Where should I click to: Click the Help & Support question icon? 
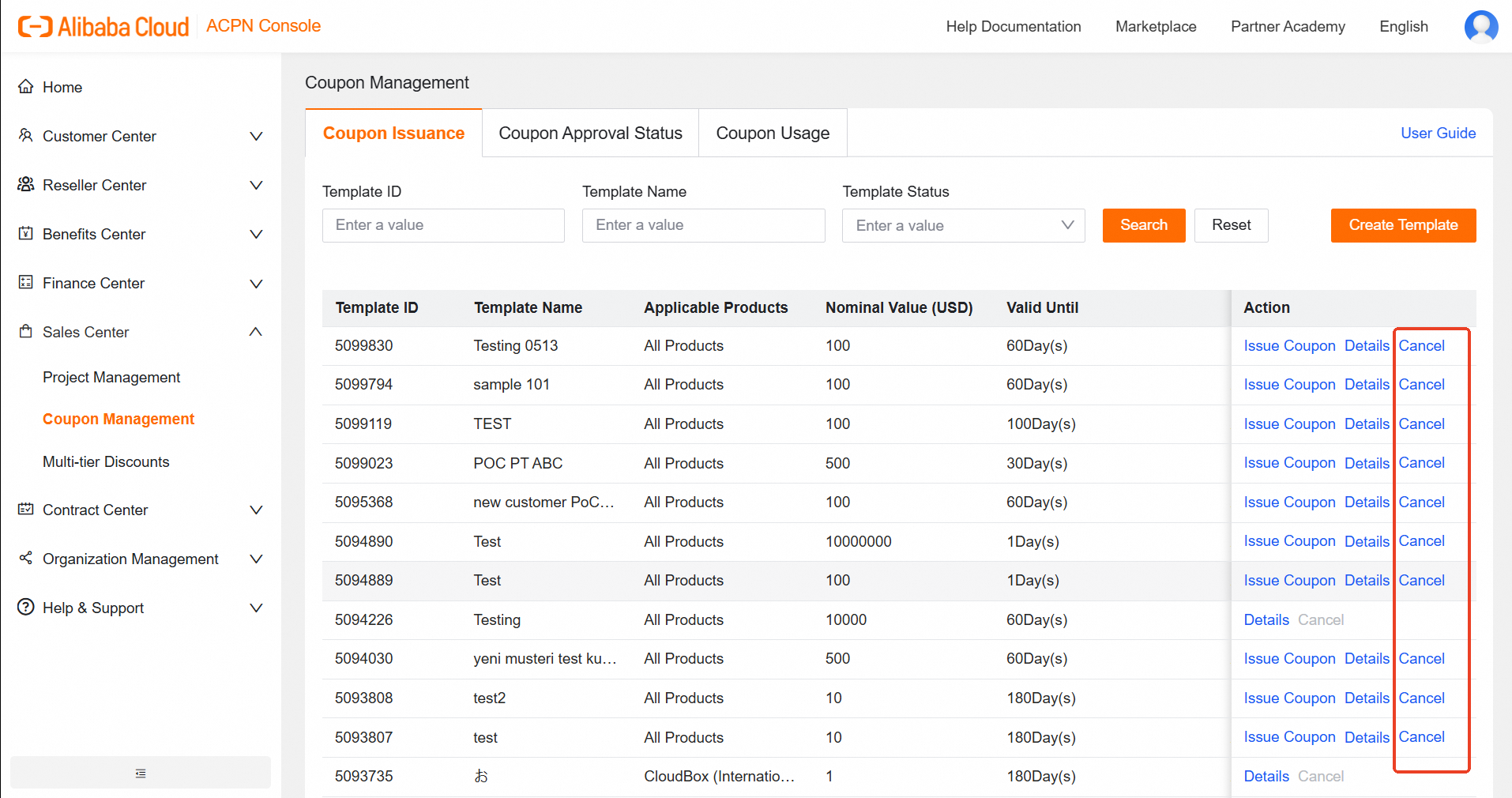coord(26,608)
